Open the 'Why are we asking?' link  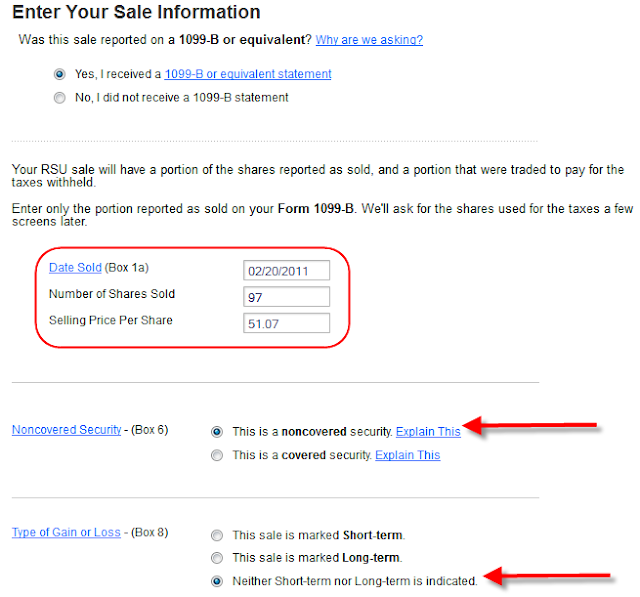pyautogui.click(x=369, y=40)
